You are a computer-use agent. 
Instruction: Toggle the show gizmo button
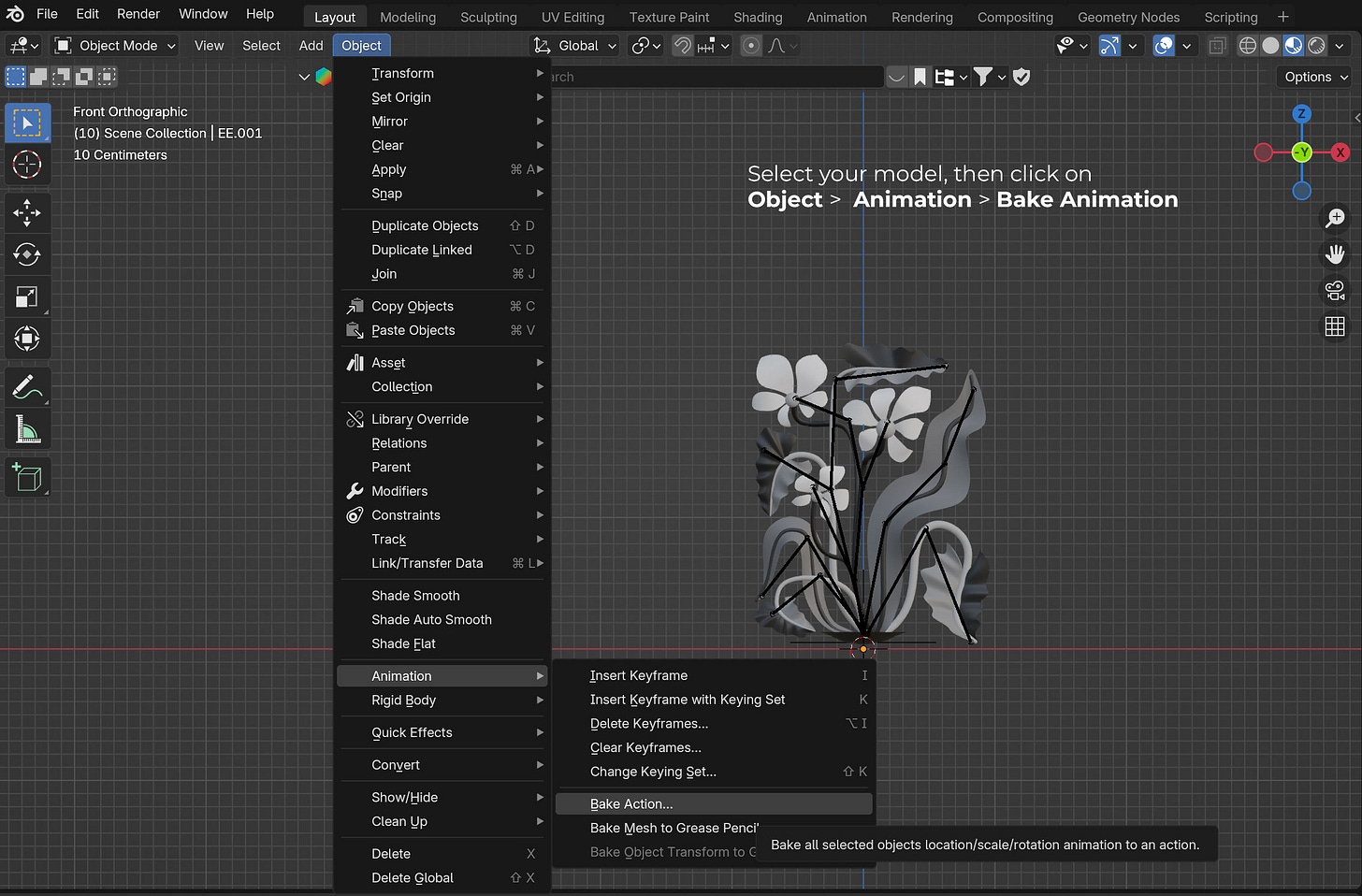pyautogui.click(x=1109, y=46)
